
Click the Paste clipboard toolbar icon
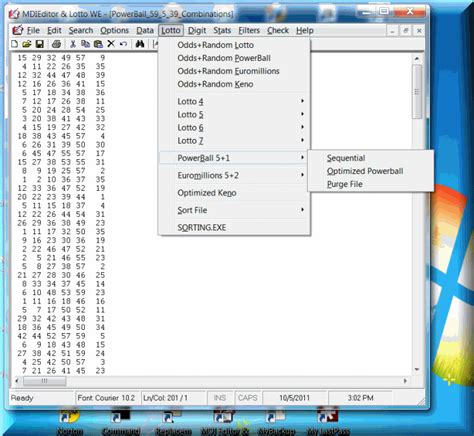[98, 44]
